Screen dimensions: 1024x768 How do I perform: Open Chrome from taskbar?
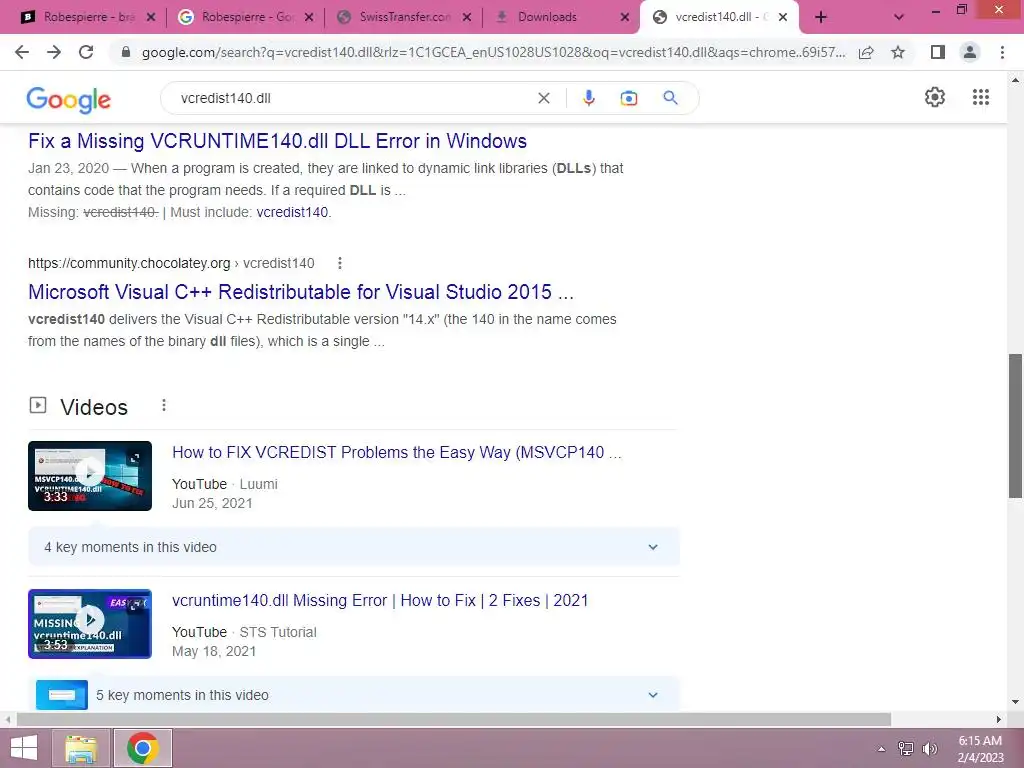(x=143, y=748)
